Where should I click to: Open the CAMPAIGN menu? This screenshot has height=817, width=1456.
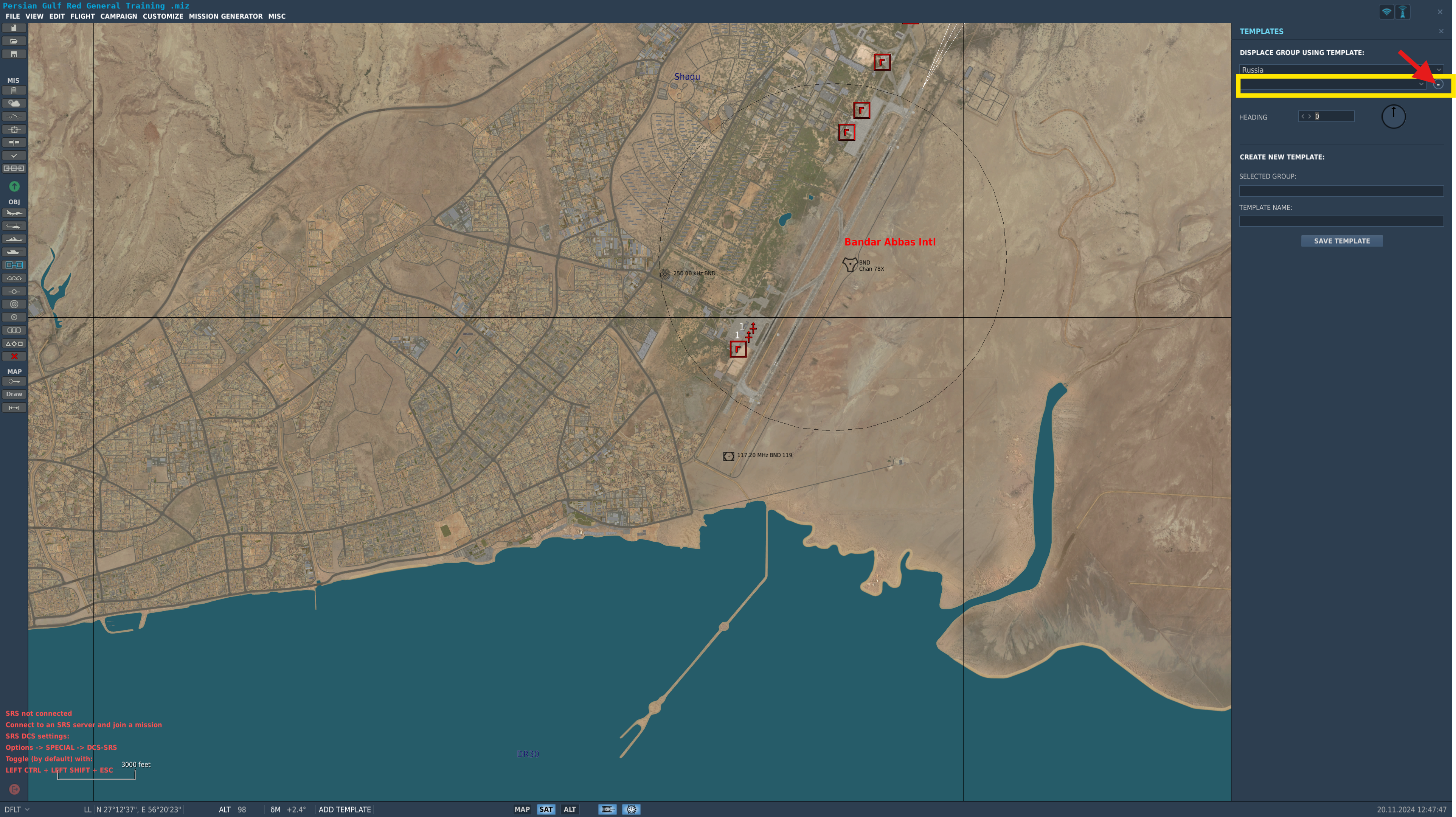[x=119, y=16]
